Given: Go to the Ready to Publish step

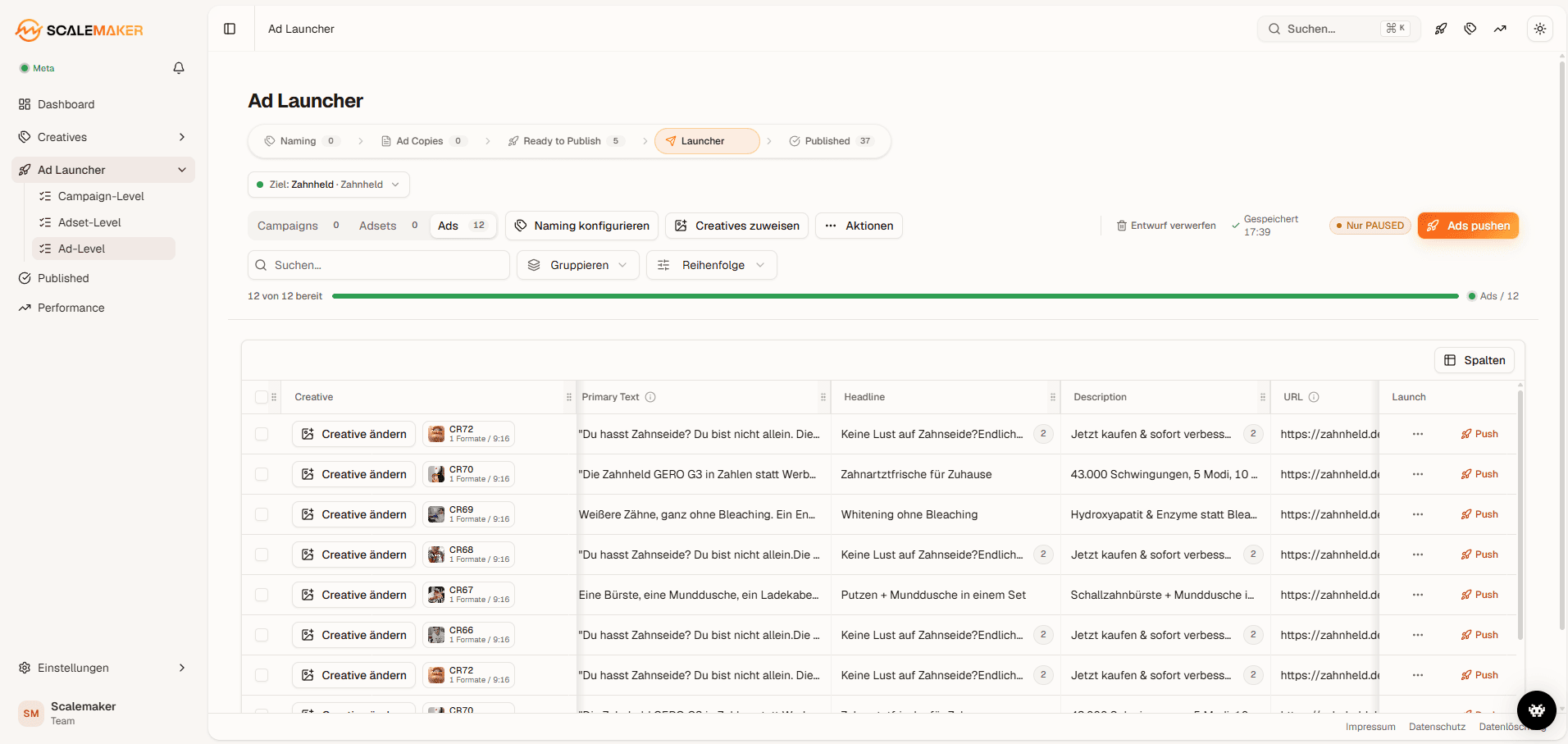Looking at the screenshot, I should [x=566, y=141].
